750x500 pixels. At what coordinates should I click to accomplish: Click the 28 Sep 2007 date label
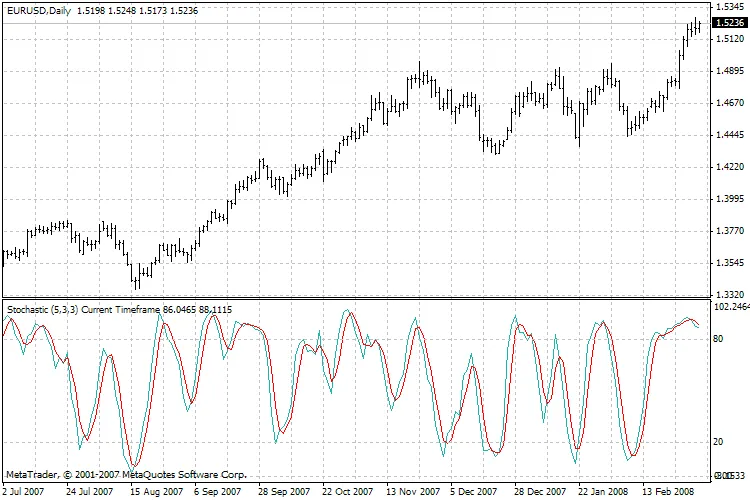coord(282,492)
